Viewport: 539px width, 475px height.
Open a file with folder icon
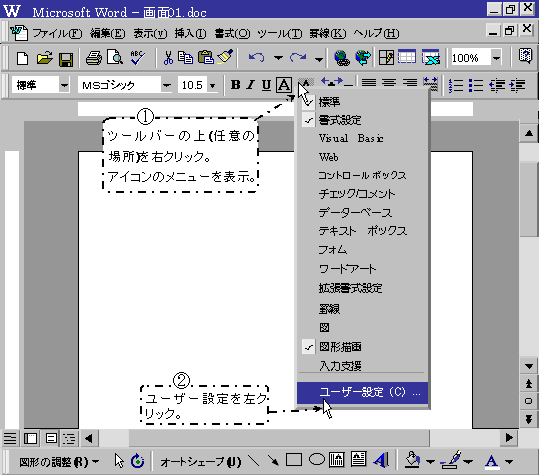point(44,58)
